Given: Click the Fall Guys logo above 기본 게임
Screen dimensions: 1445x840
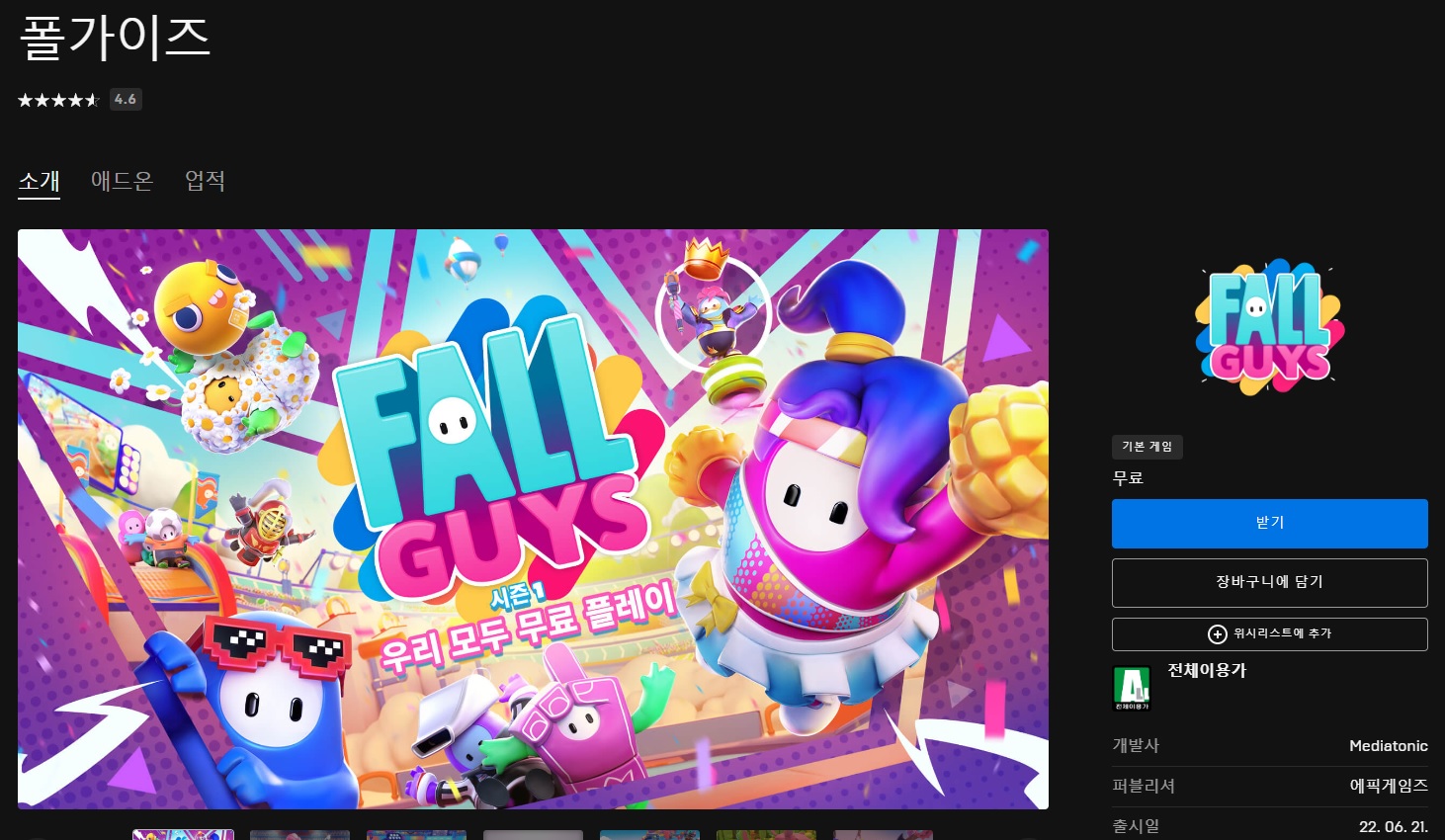Looking at the screenshot, I should click(1270, 327).
